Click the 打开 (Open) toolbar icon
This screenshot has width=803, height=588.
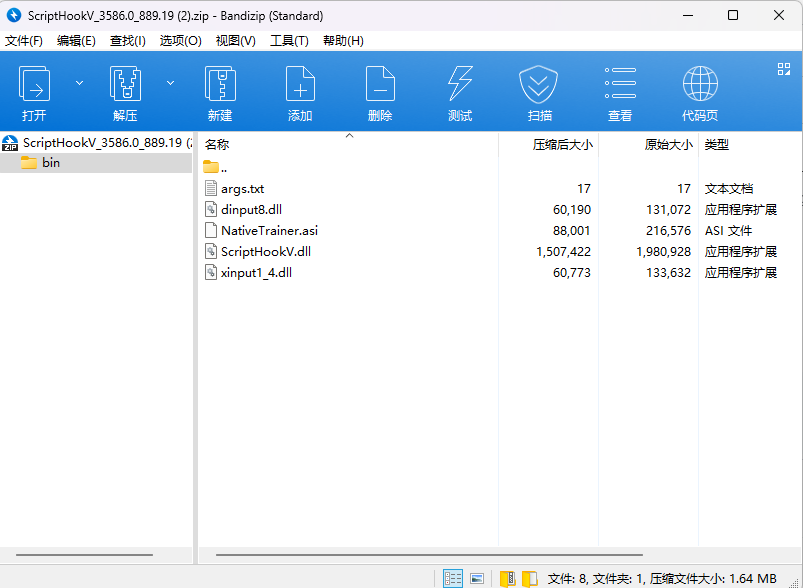coord(34,83)
